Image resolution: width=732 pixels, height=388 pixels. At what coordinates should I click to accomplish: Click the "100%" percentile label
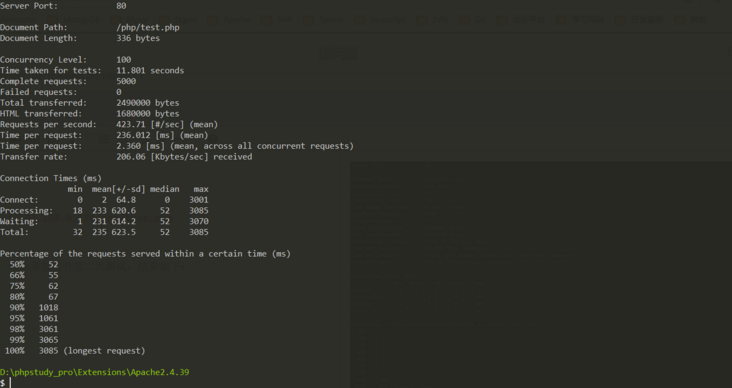point(15,350)
